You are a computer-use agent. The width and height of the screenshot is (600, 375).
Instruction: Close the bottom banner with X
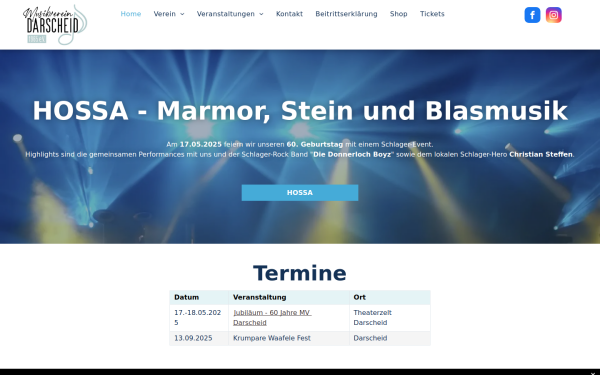coord(593,373)
